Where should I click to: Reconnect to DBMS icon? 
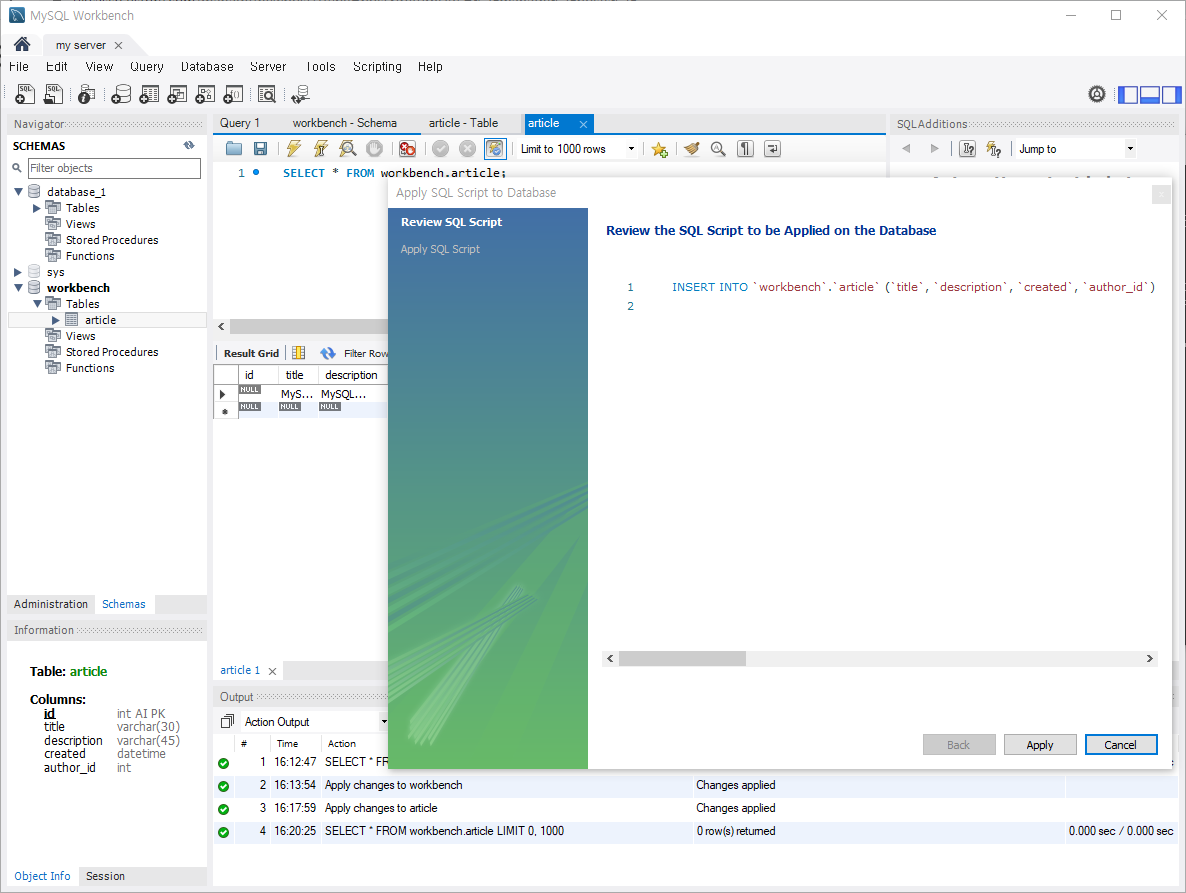(300, 95)
